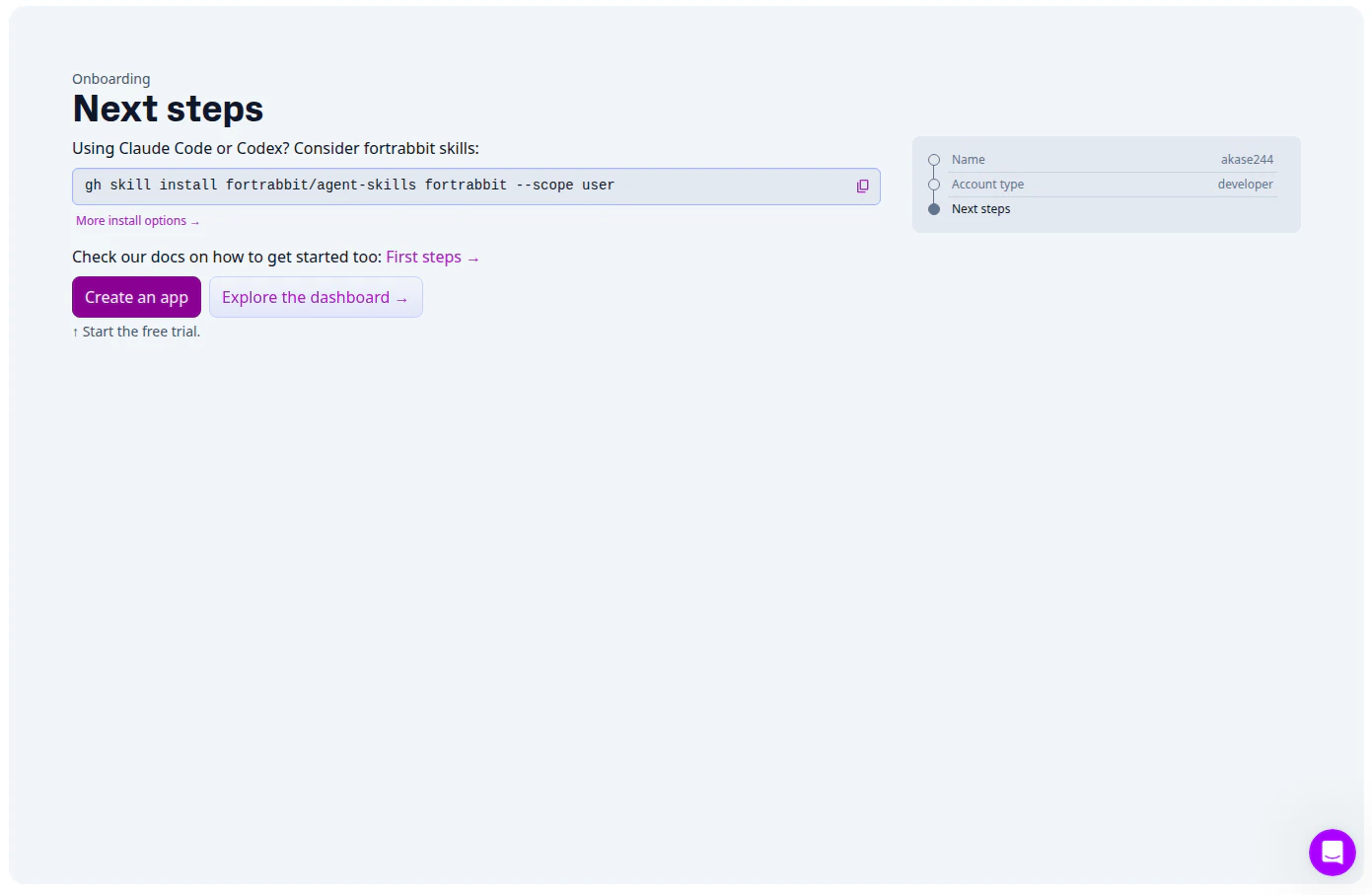
Task: Click the Claude Code or Codex skills sentence
Action: coord(275,149)
